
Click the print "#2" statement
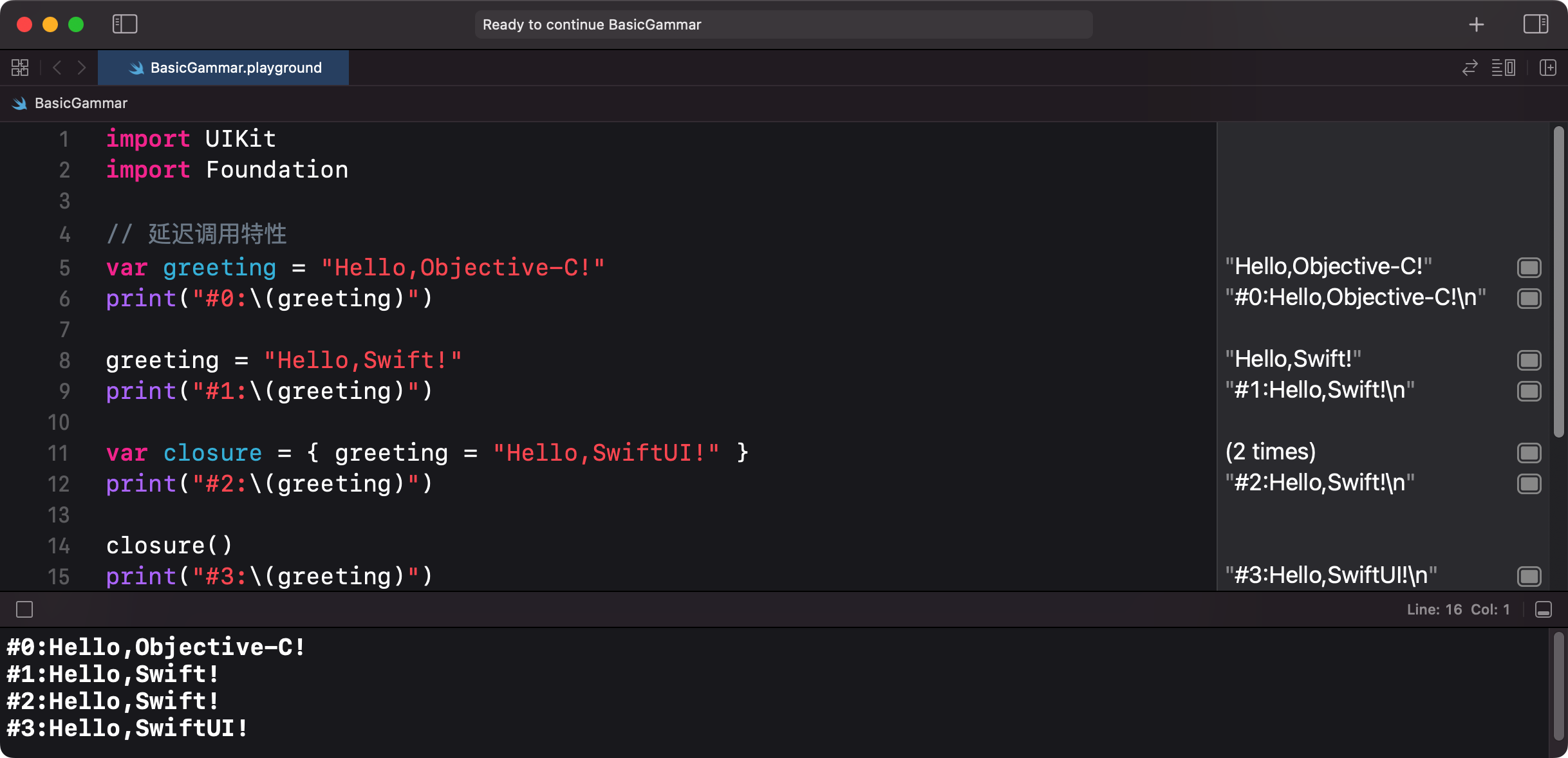click(269, 484)
